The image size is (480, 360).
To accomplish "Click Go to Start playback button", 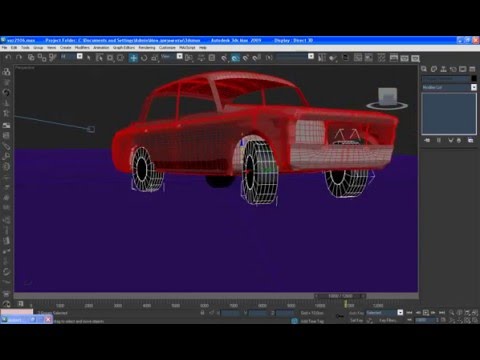I will [x=409, y=313].
